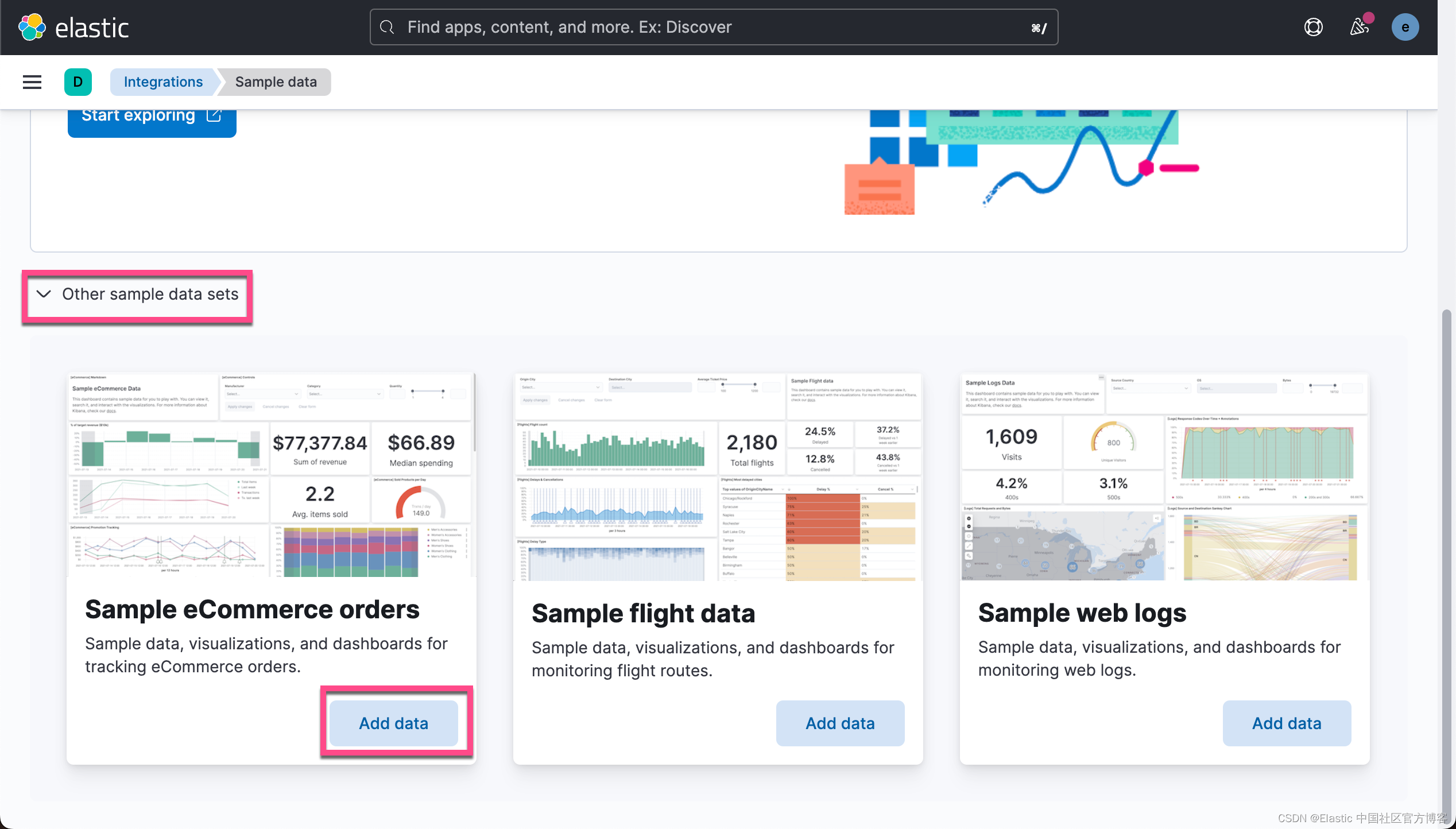Click the eCommerce dashboard preview thumbnail
The height and width of the screenshot is (829, 1456).
(x=271, y=475)
